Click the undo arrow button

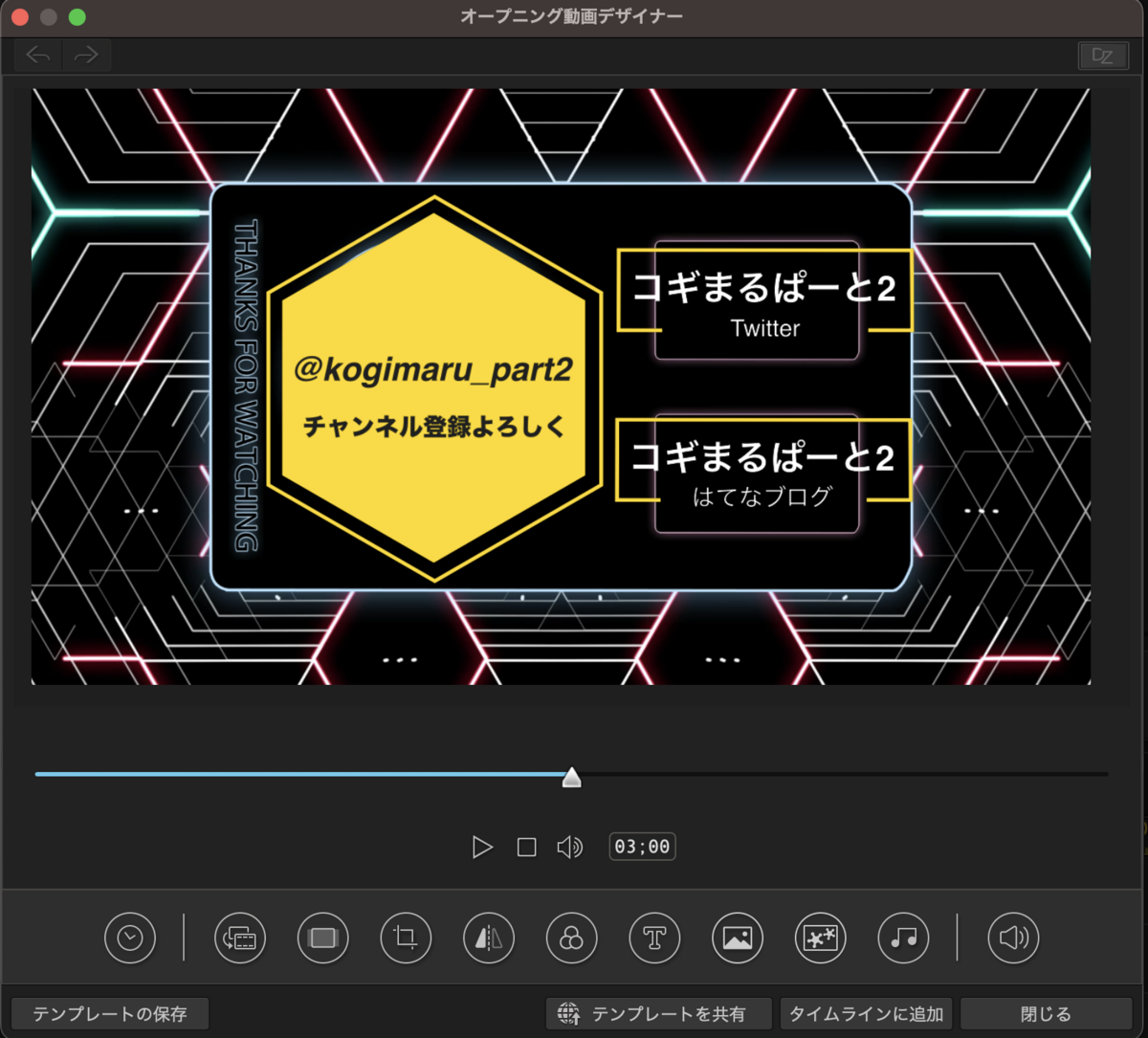(x=38, y=55)
